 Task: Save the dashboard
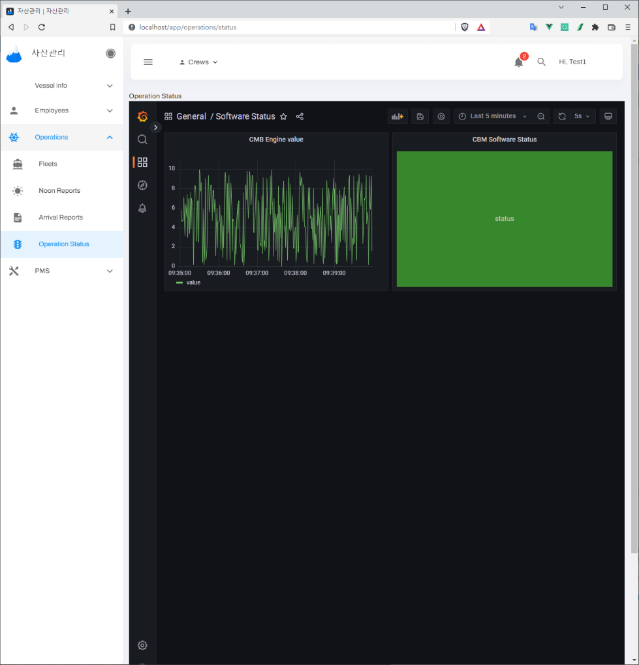[x=420, y=116]
